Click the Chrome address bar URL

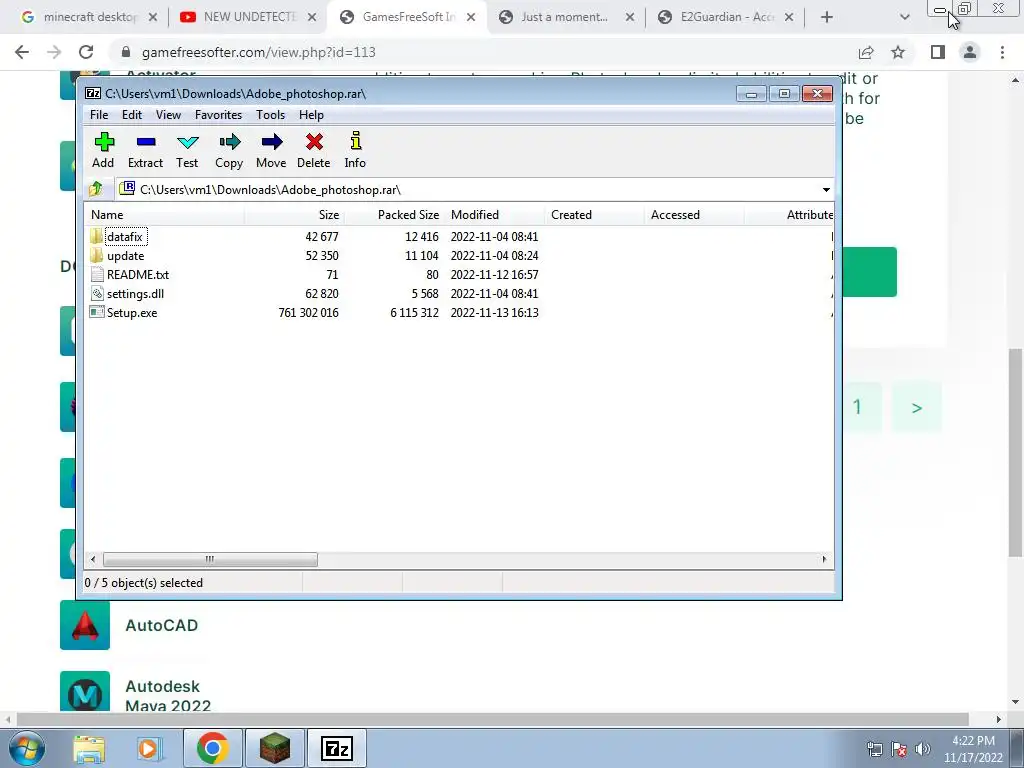pyautogui.click(x=259, y=52)
